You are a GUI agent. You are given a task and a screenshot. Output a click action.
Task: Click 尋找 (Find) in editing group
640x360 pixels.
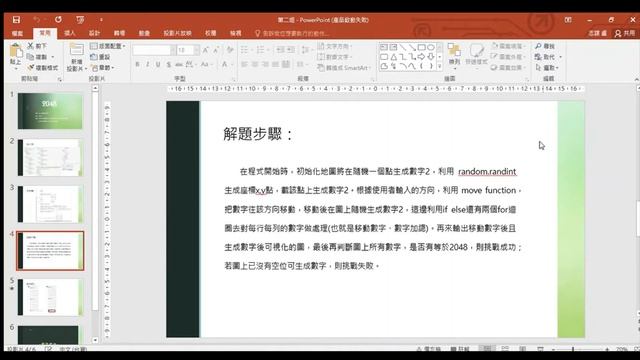coord(545,46)
